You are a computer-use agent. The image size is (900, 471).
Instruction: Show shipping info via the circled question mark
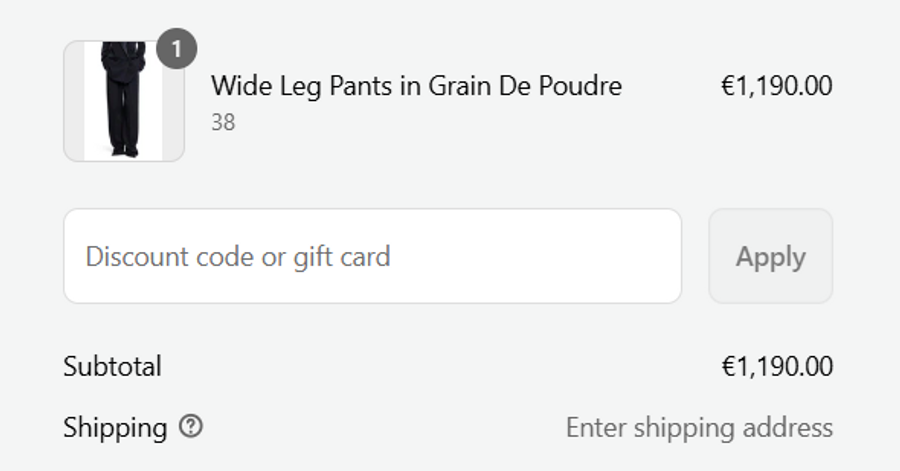190,427
